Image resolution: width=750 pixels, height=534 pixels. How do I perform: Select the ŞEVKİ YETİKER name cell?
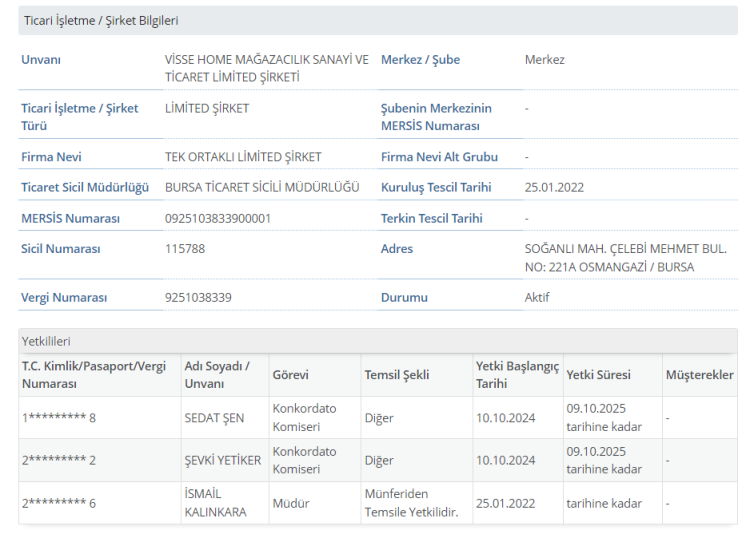222,460
